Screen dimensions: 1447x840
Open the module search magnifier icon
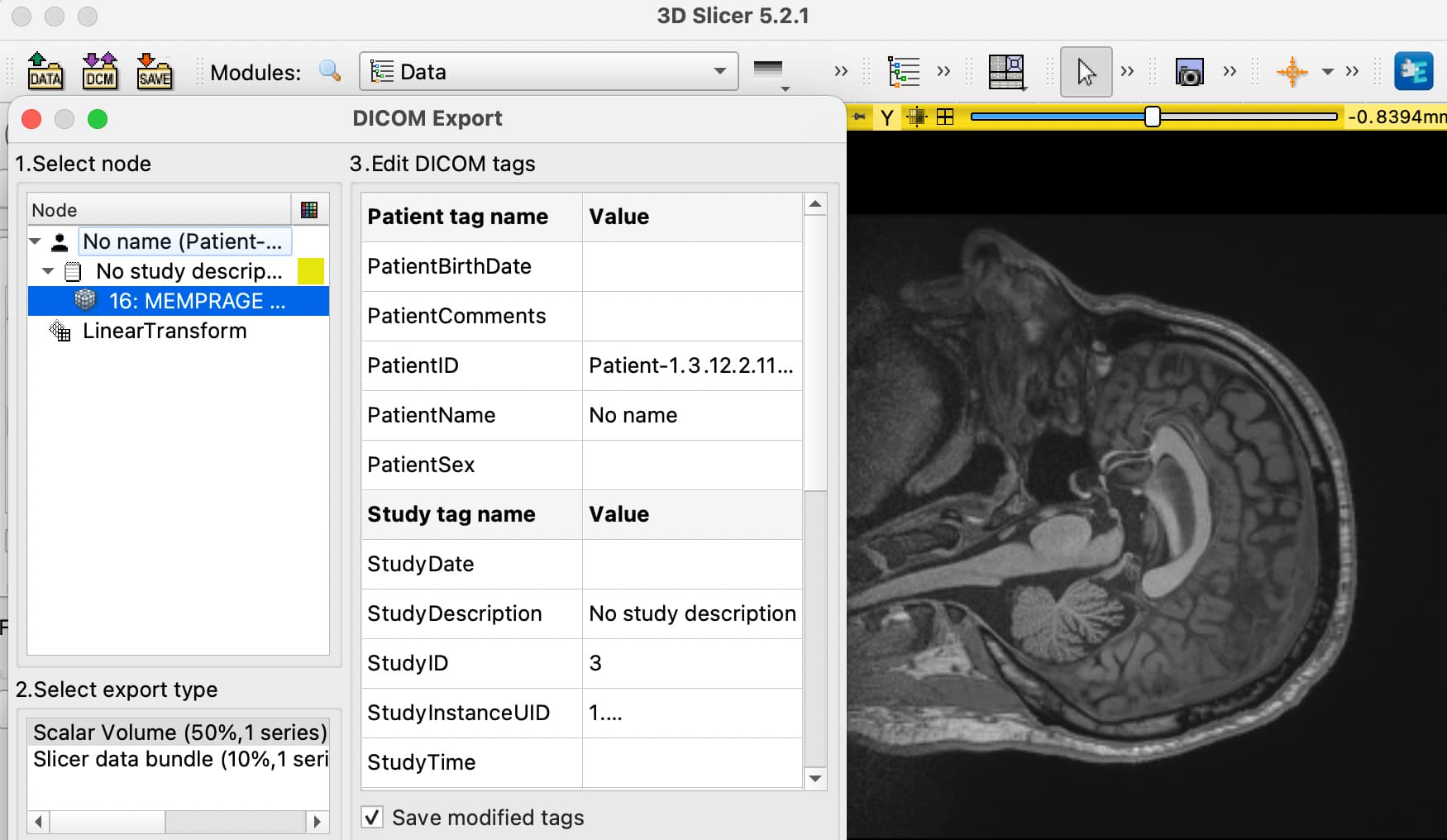330,71
